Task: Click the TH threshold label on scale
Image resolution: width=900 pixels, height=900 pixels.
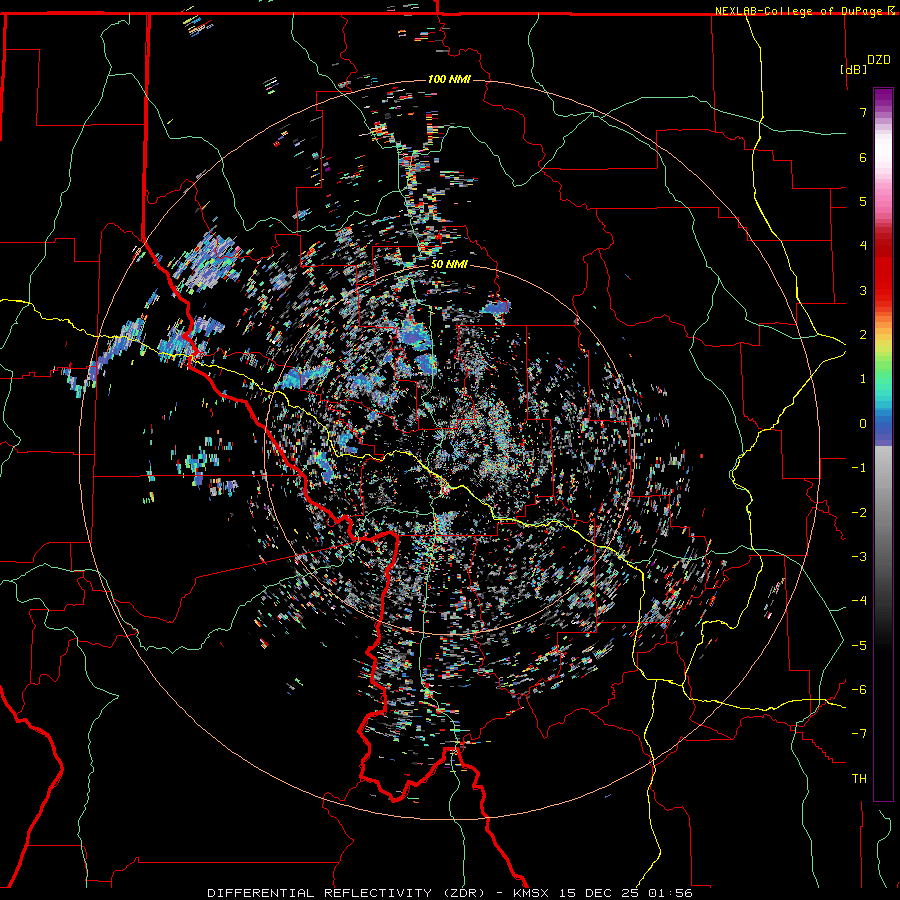Action: pos(859,779)
